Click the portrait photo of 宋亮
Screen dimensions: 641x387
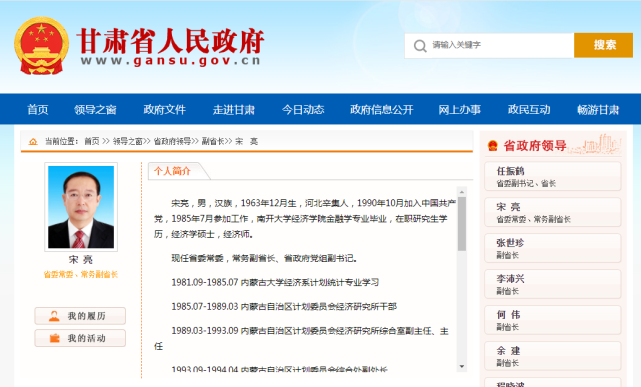click(81, 207)
